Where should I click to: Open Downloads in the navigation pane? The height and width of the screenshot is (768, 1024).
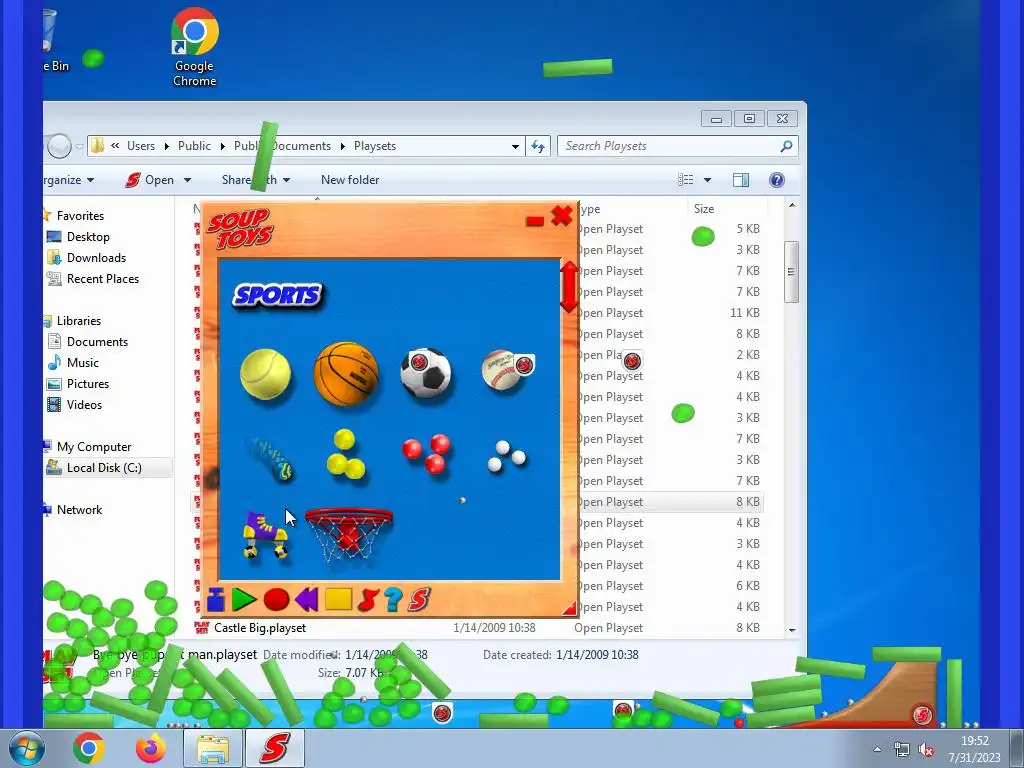pos(96,258)
